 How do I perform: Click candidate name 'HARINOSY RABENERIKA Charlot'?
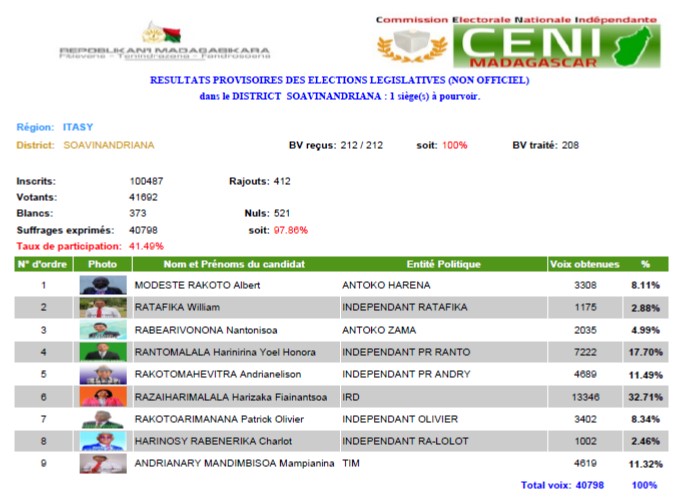coord(213,442)
